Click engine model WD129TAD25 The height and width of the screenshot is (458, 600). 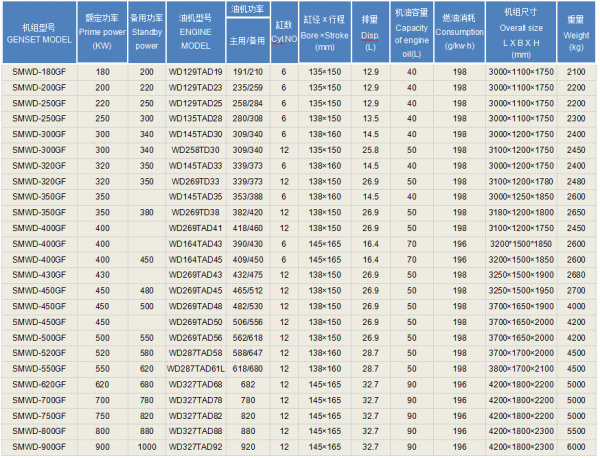click(x=196, y=103)
